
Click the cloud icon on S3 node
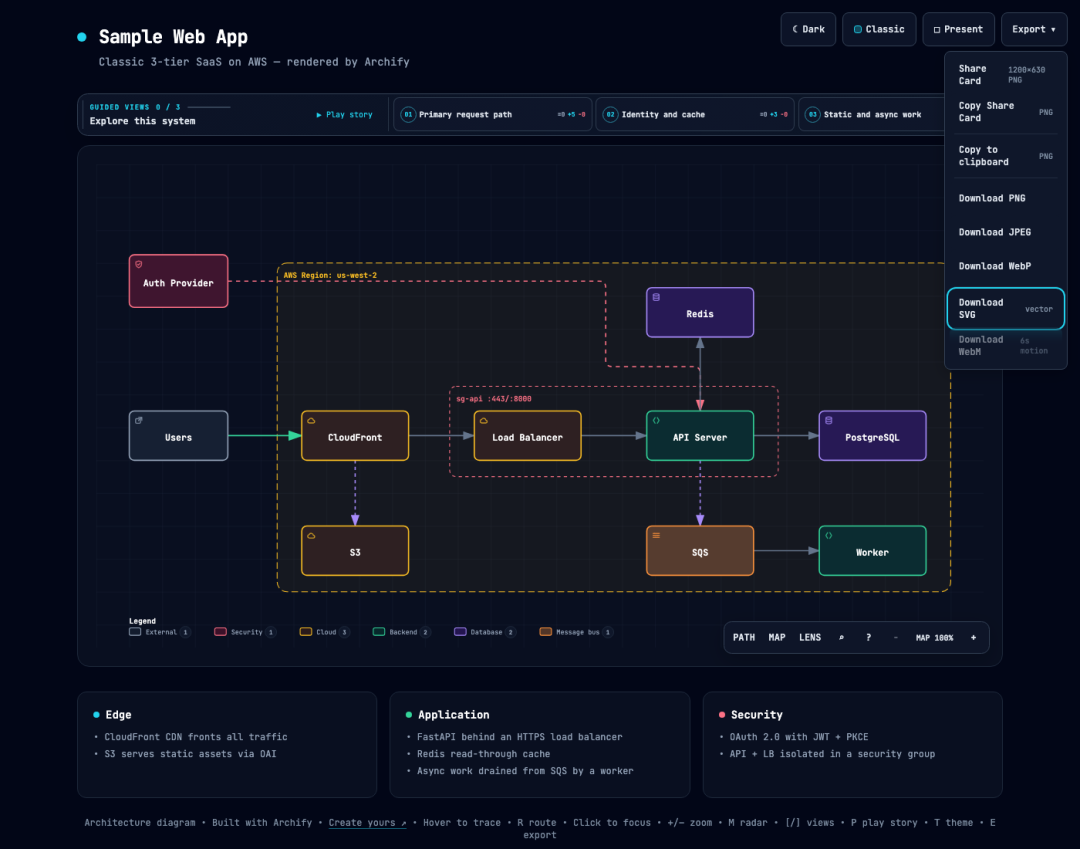point(311,536)
